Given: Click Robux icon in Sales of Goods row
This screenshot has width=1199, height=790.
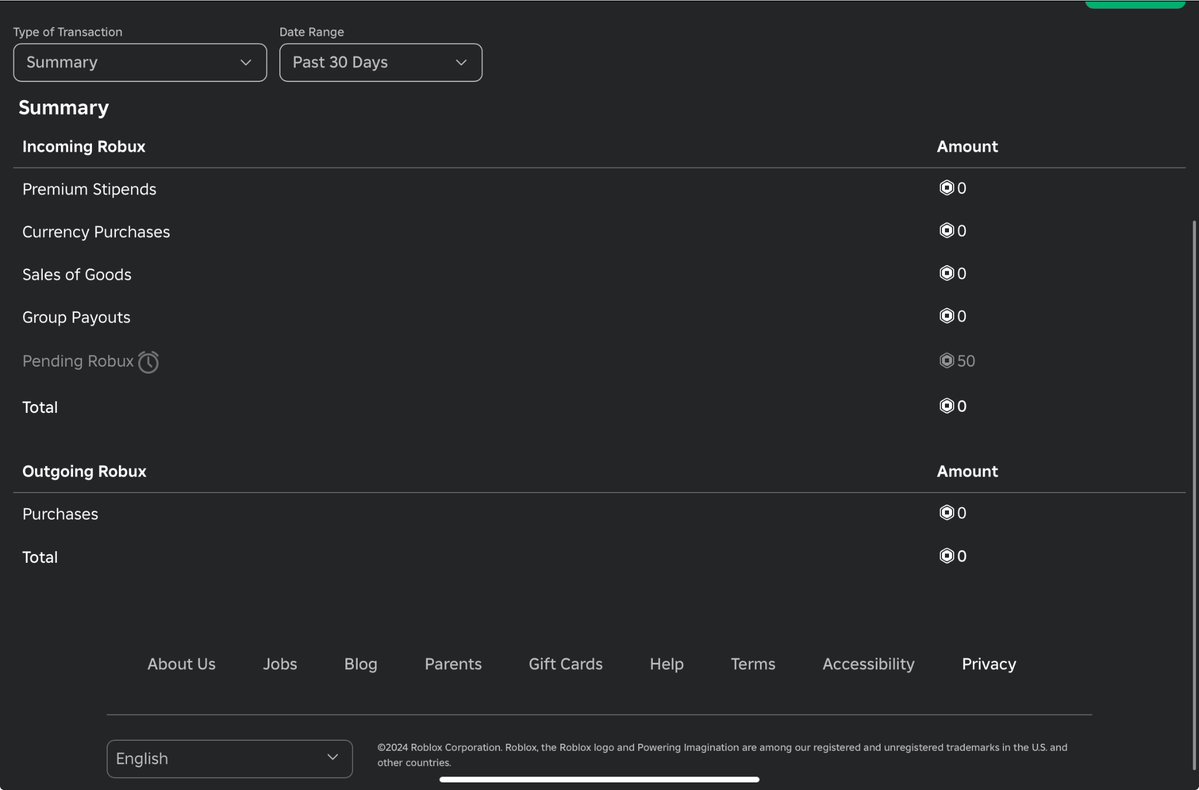Looking at the screenshot, I should pyautogui.click(x=947, y=274).
